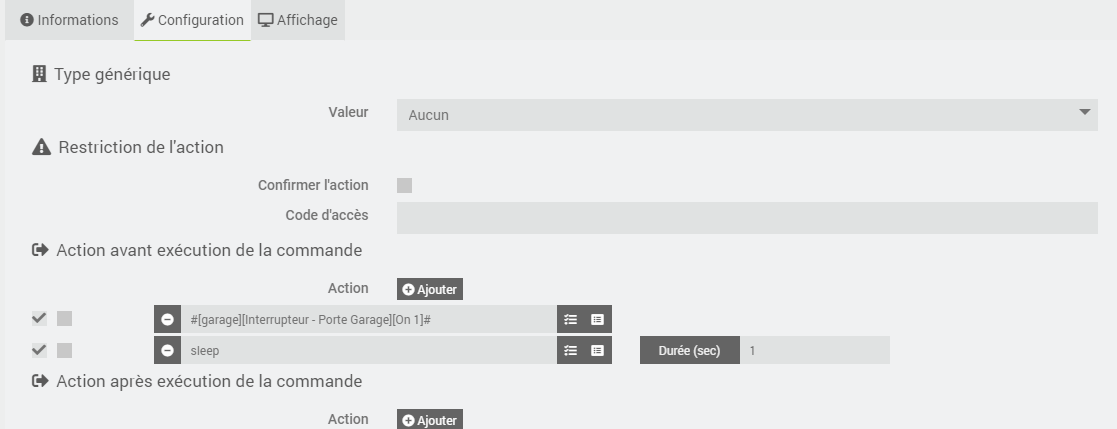1117x429 pixels.
Task: Open action keyword list for garage row
Action: pos(571,319)
